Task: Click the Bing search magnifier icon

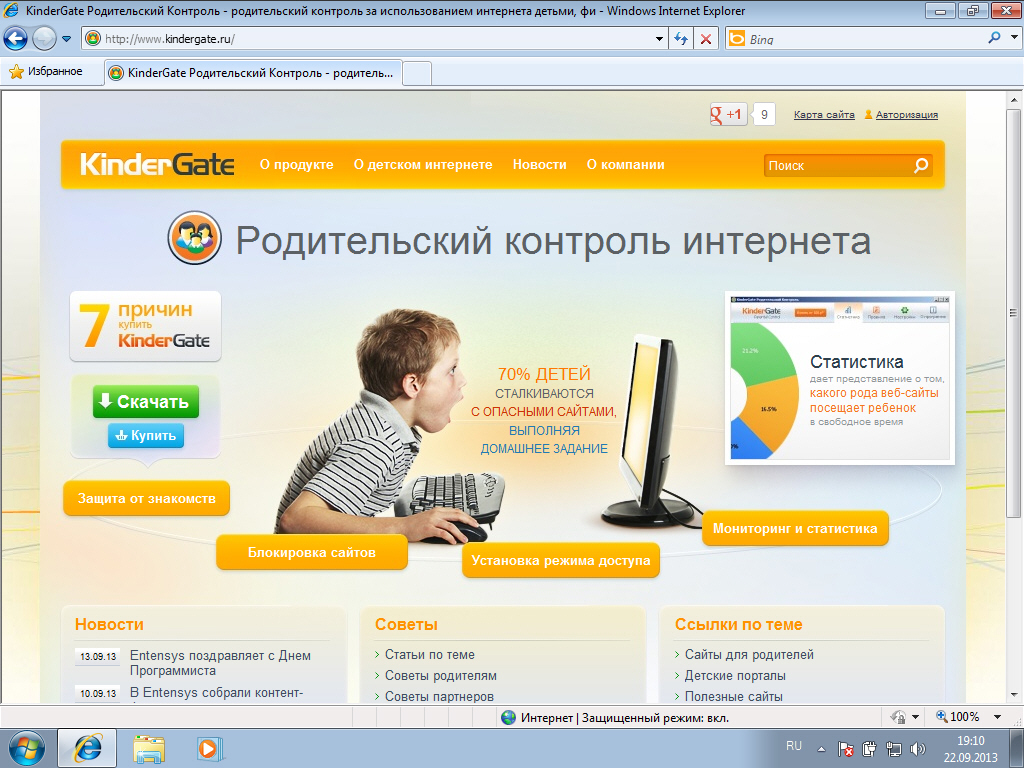Action: (x=994, y=38)
